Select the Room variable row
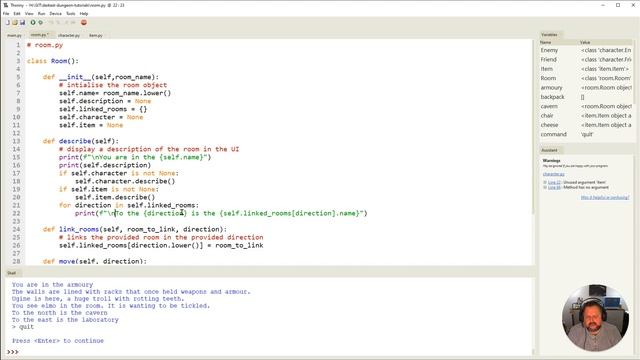This screenshot has height=360, width=640. coord(585,78)
